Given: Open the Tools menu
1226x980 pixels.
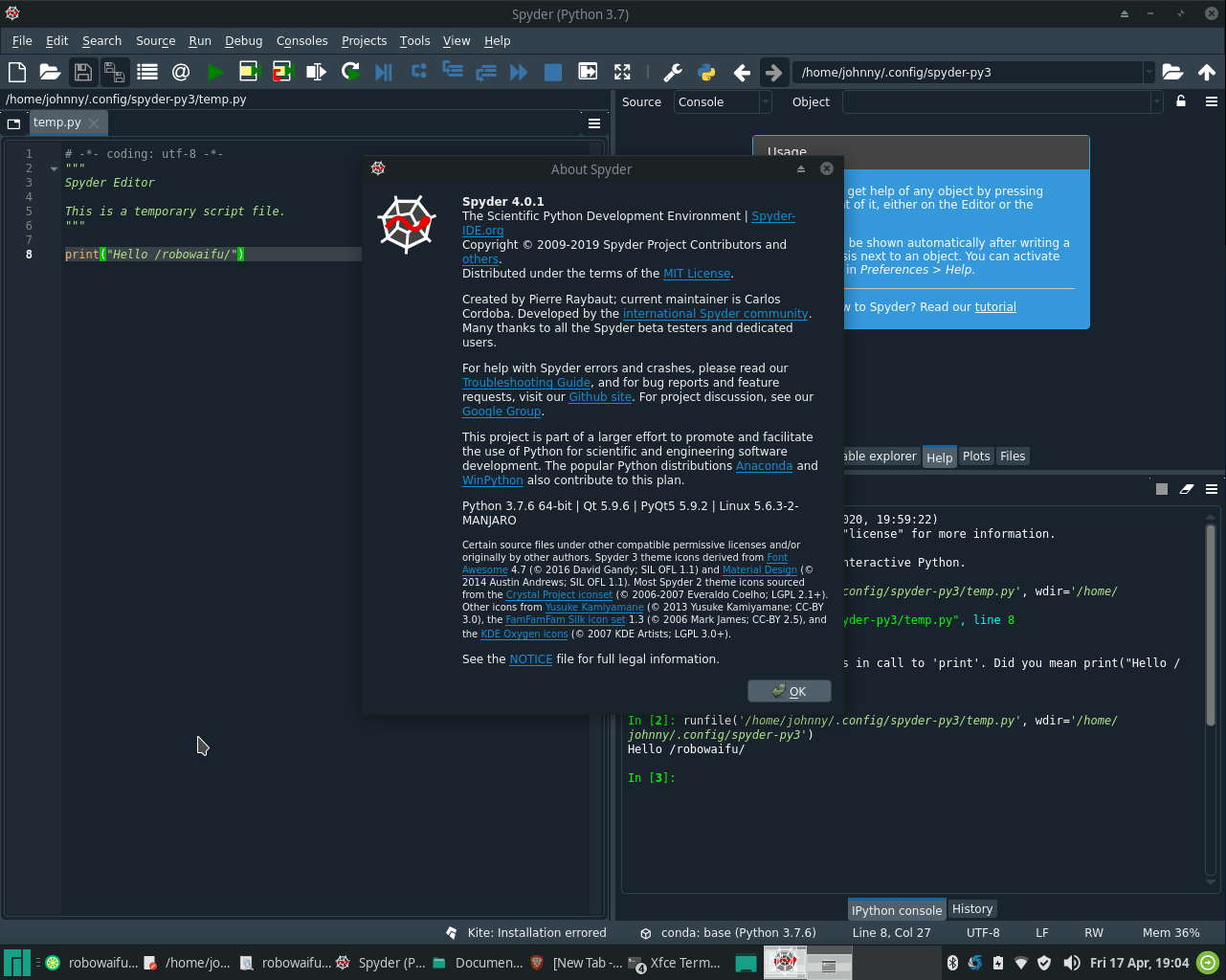Looking at the screenshot, I should (x=414, y=41).
